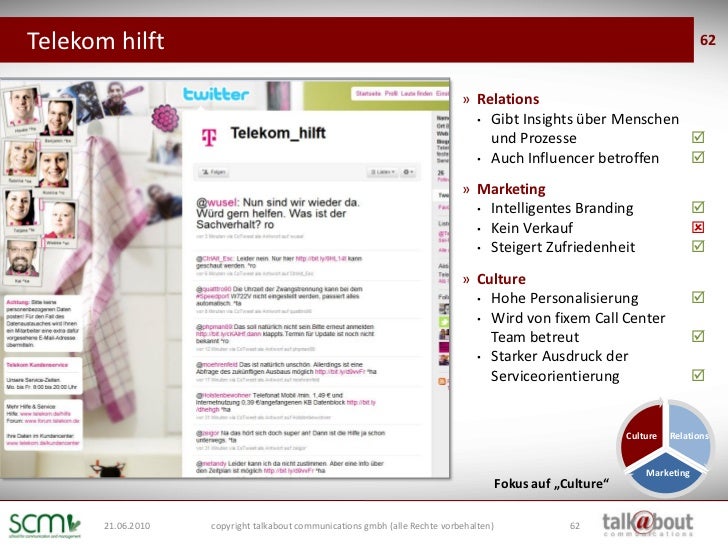Click the 'Marketing' section heading
Viewport: 728px width, 546px height.
[511, 189]
